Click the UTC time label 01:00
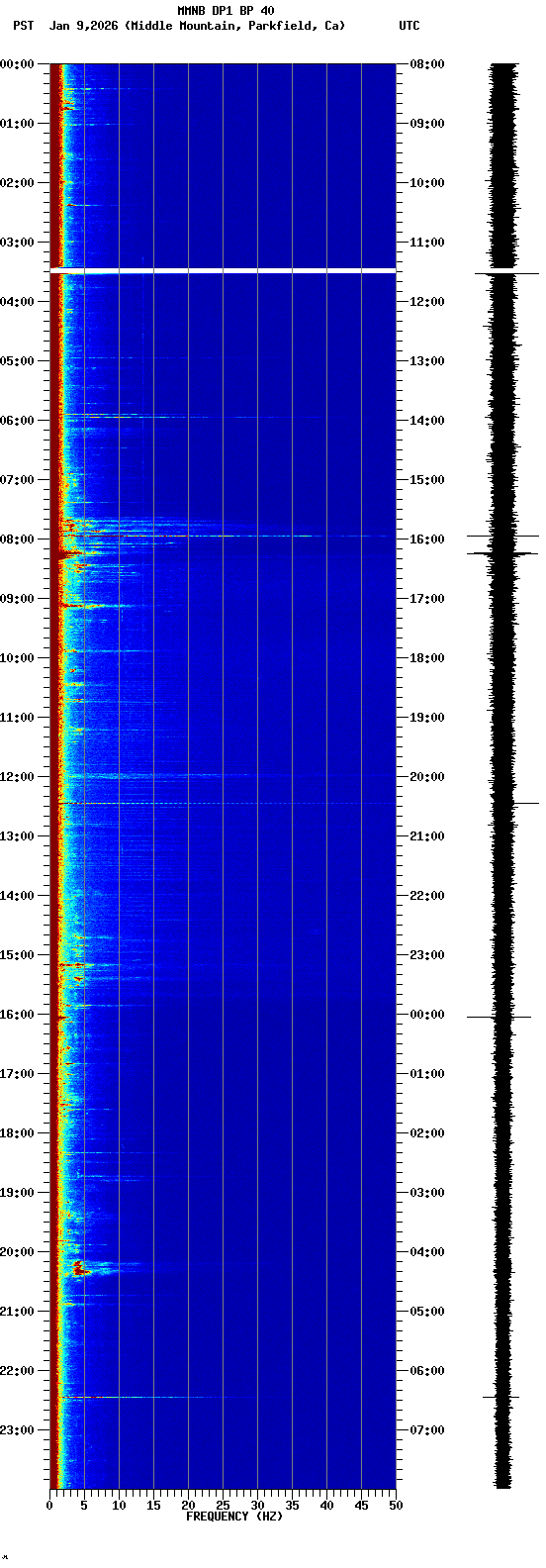Image resolution: width=546 pixels, height=1568 pixels. click(x=427, y=1074)
